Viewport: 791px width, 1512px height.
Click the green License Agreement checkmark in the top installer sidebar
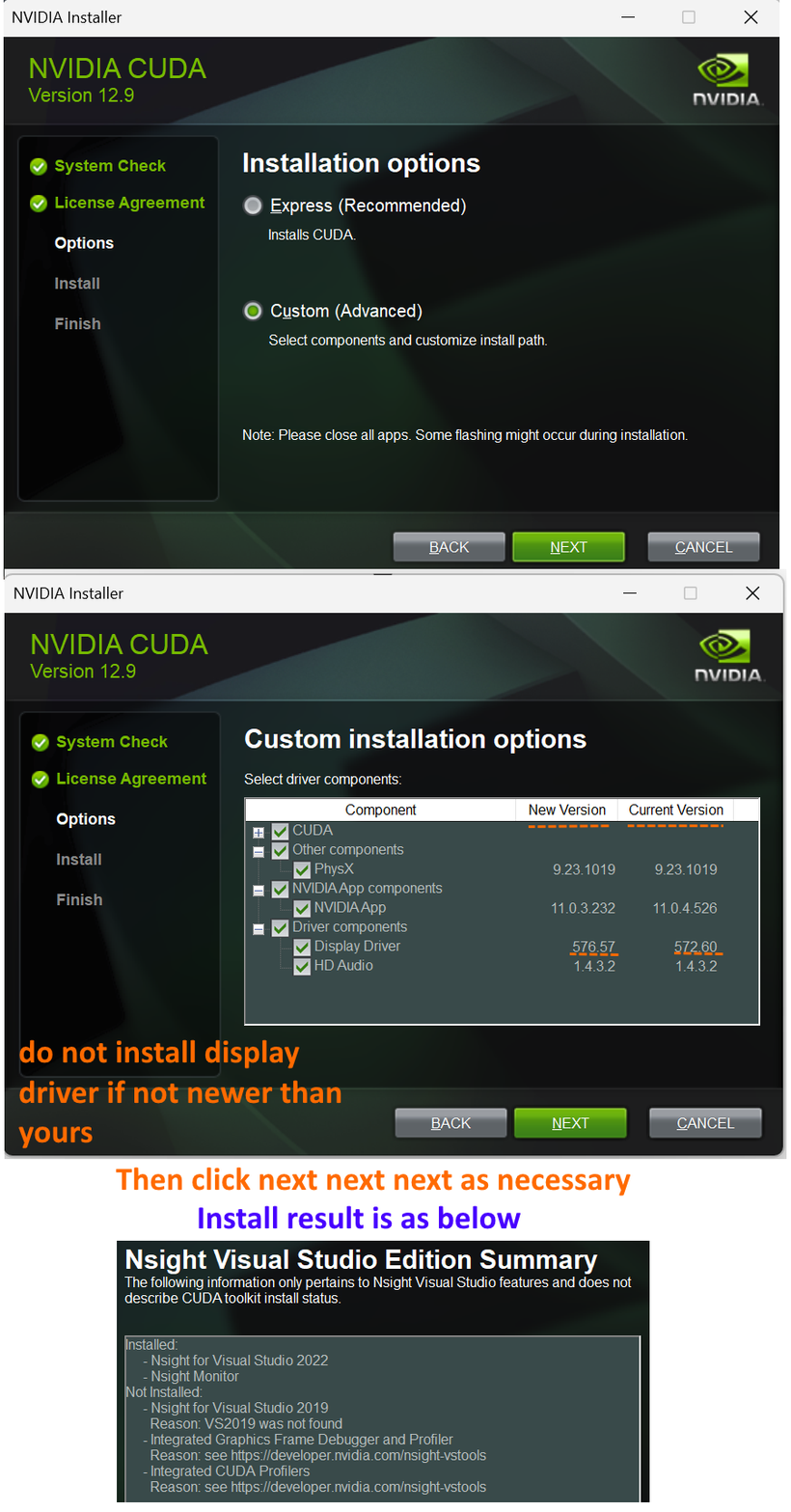coord(39,204)
